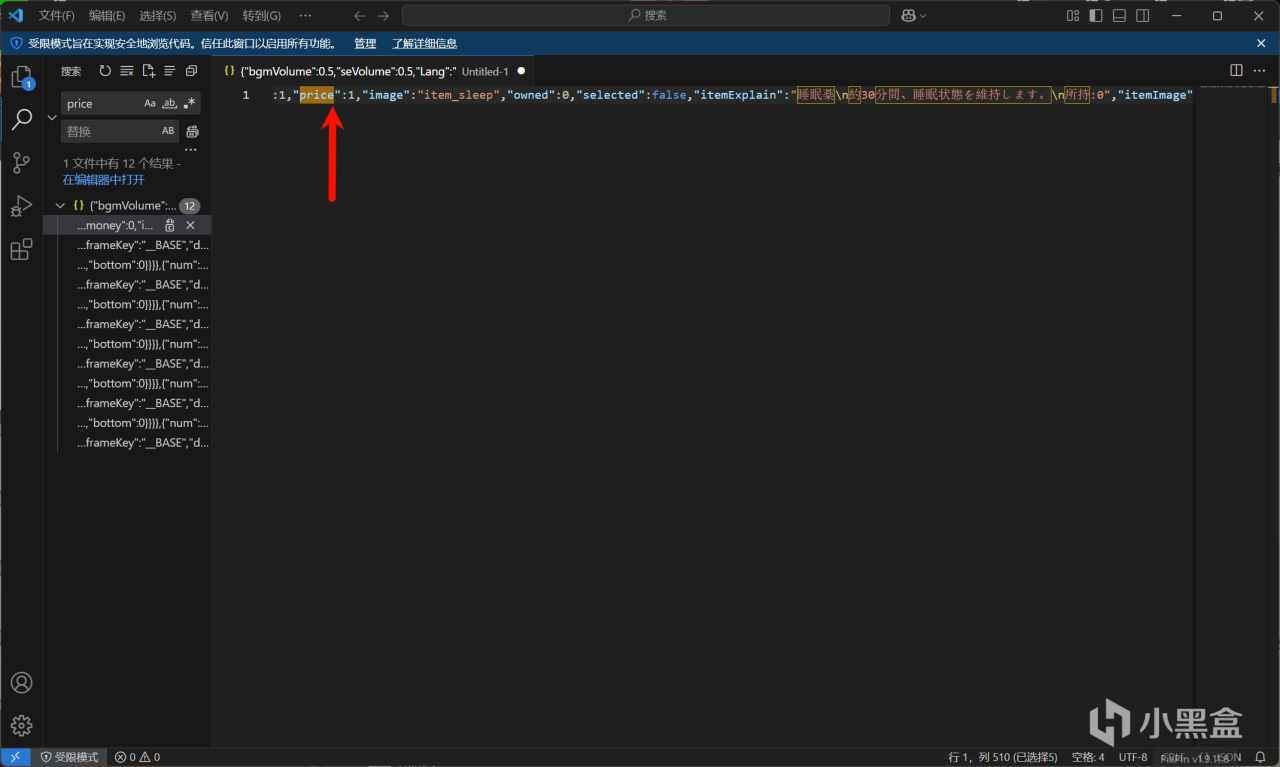Image resolution: width=1280 pixels, height=767 pixels.
Task: Click the "owned" key in editor
Action: pos(533,95)
